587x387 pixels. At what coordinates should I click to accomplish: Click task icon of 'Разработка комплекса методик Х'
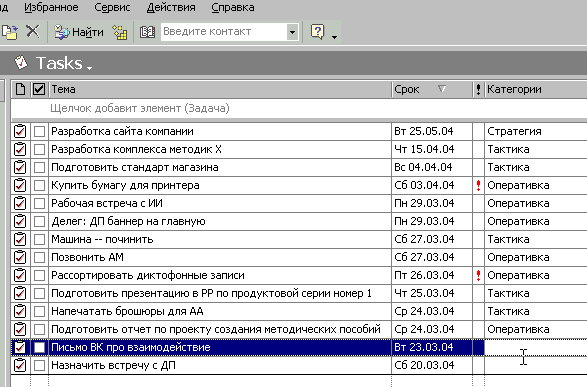tap(20, 149)
